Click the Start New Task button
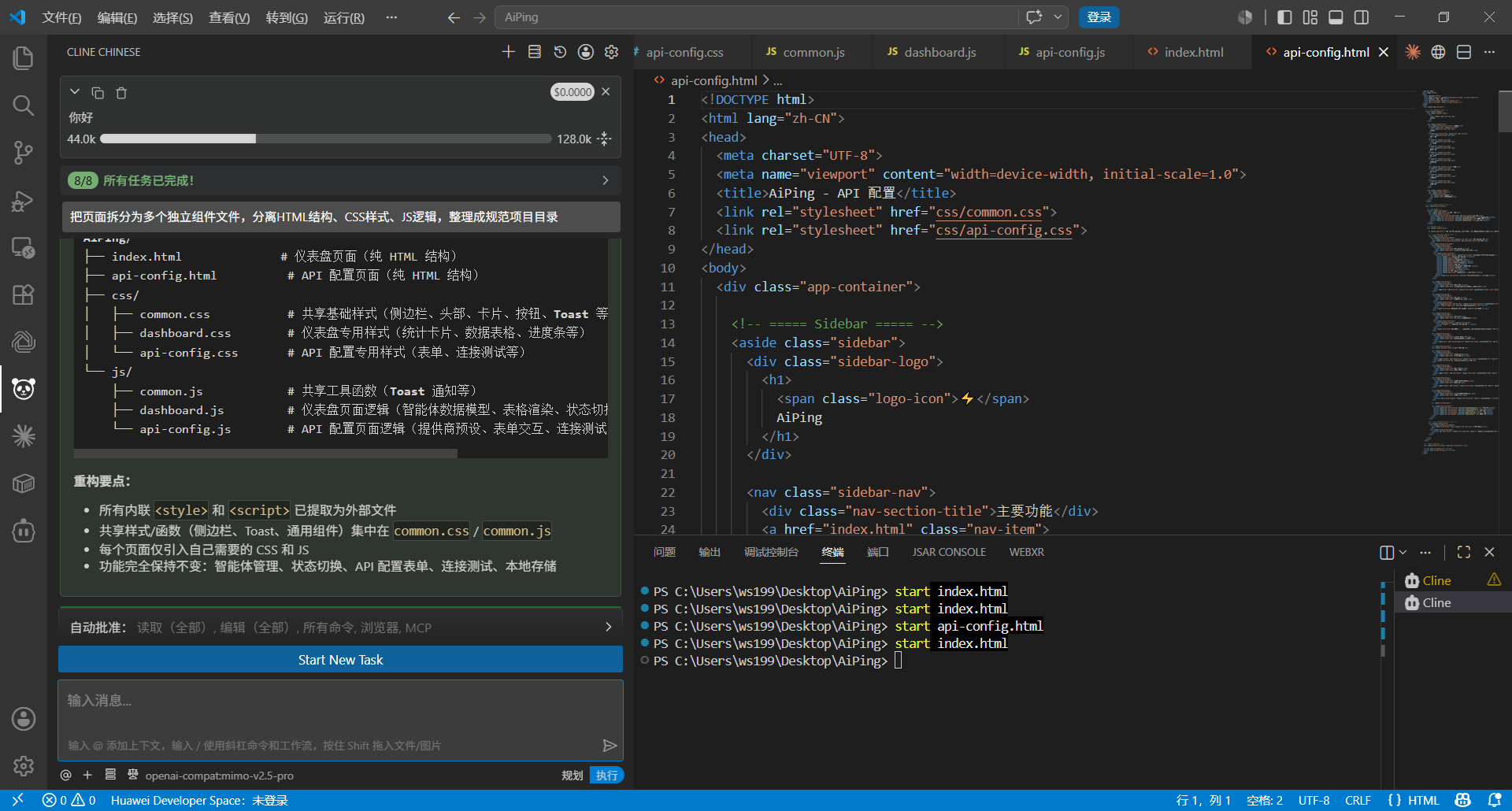 (x=340, y=660)
